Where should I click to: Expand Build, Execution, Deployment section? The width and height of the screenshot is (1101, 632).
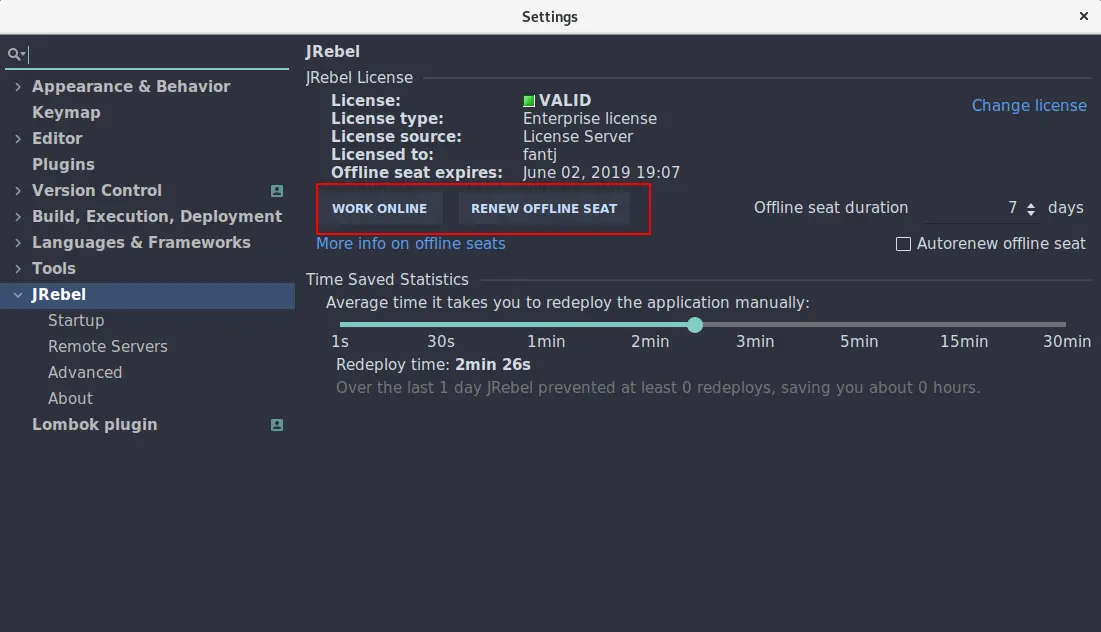point(18,217)
